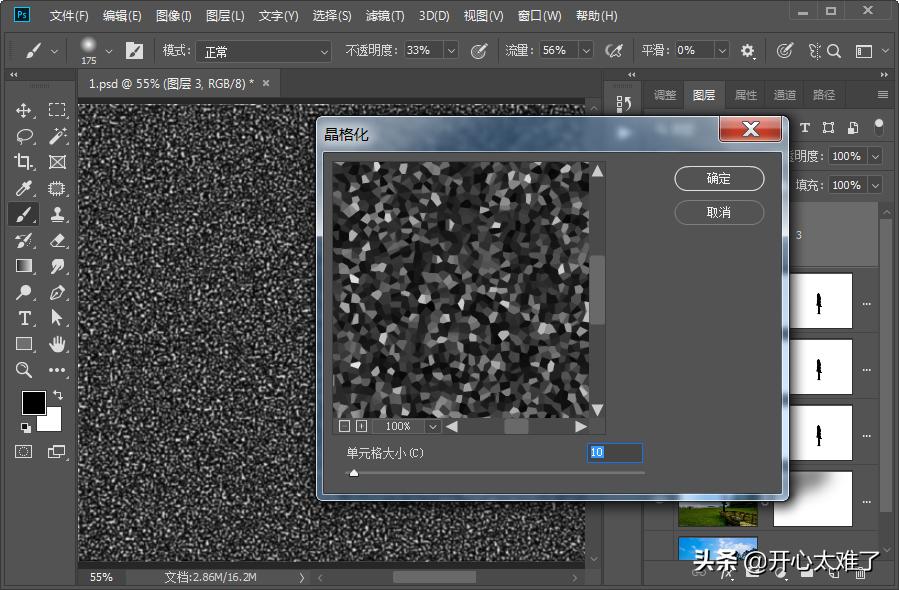
Task: Click the cell size input showing 10
Action: point(615,453)
